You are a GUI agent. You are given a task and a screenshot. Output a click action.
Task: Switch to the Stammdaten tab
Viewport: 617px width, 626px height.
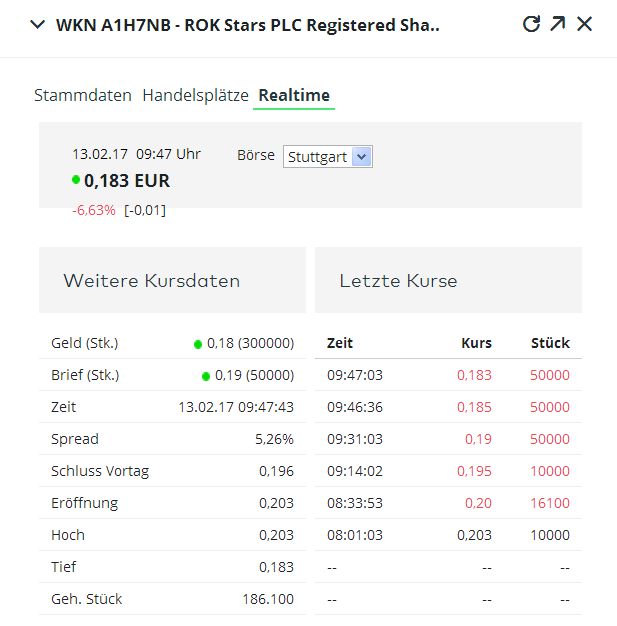(x=83, y=96)
